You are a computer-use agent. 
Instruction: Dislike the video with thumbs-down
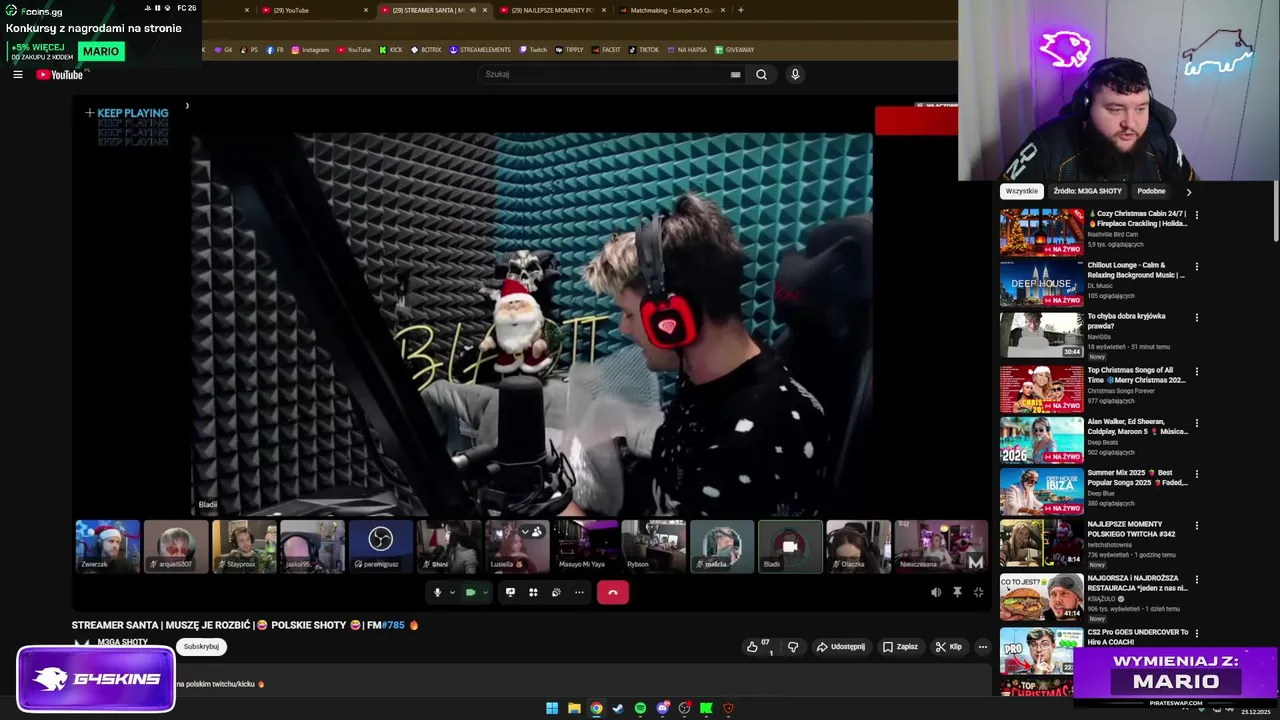point(793,647)
